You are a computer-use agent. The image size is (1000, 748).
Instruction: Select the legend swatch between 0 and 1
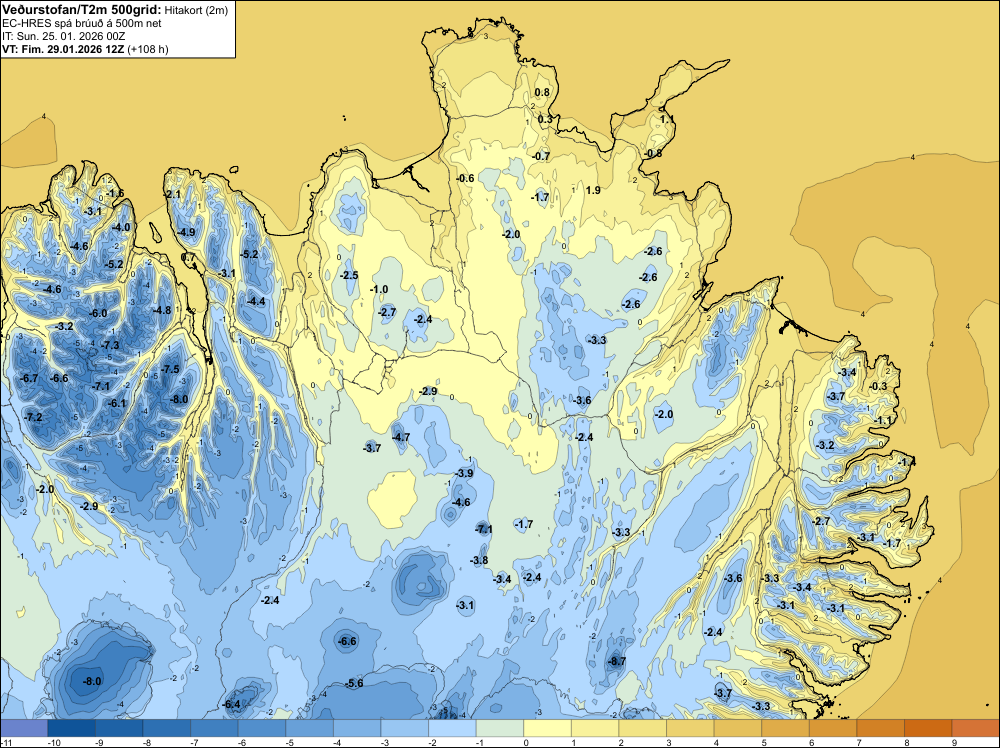pos(547,728)
